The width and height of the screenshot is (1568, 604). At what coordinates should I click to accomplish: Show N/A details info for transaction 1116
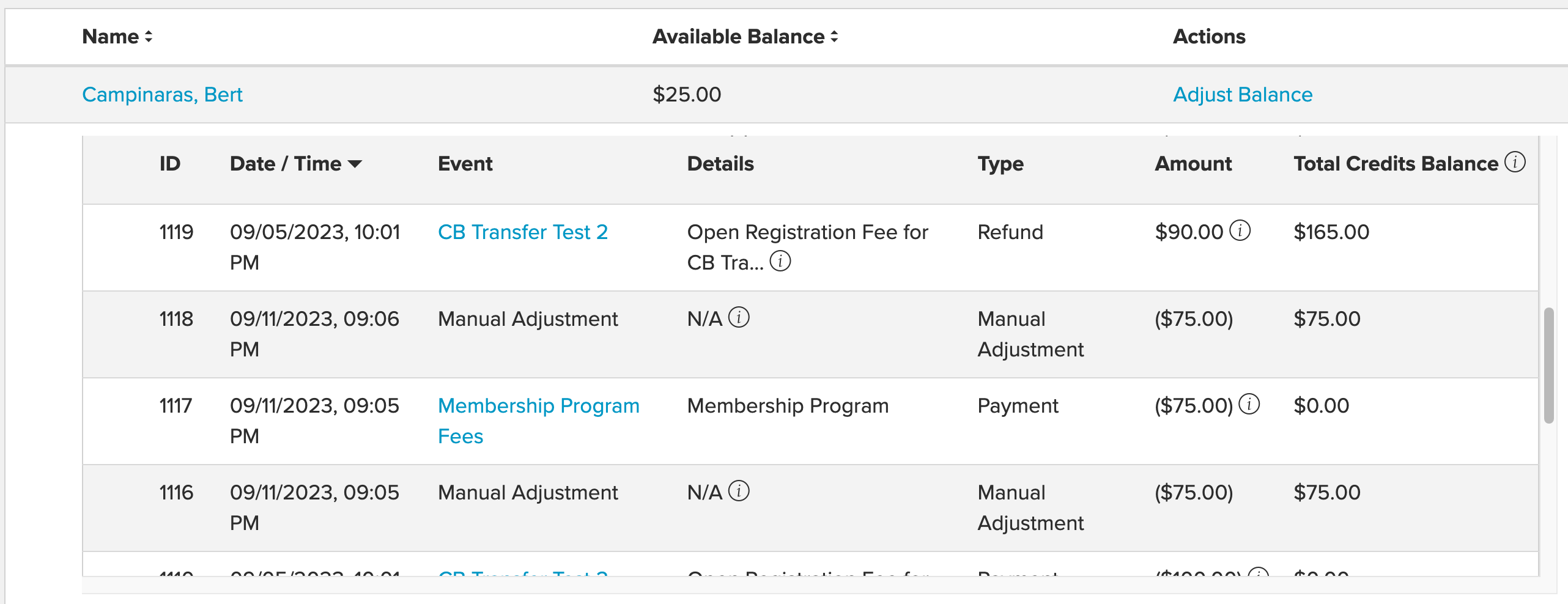point(739,491)
